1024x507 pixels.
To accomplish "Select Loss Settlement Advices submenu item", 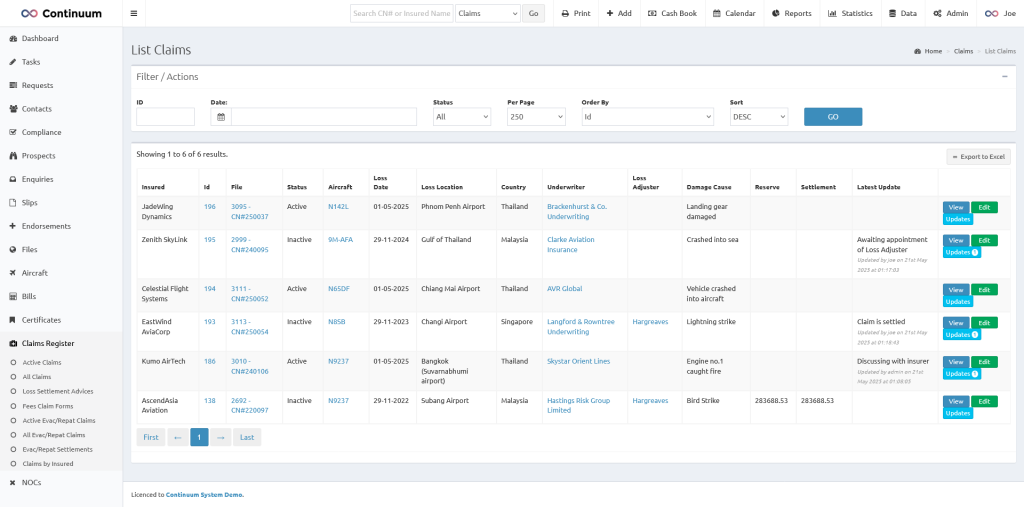I will pyautogui.click(x=57, y=391).
